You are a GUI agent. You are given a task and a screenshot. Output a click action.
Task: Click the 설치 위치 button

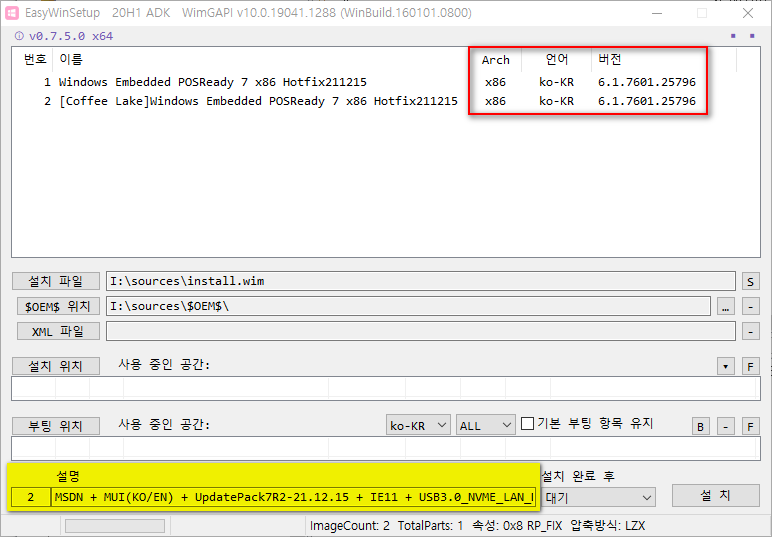click(x=56, y=366)
